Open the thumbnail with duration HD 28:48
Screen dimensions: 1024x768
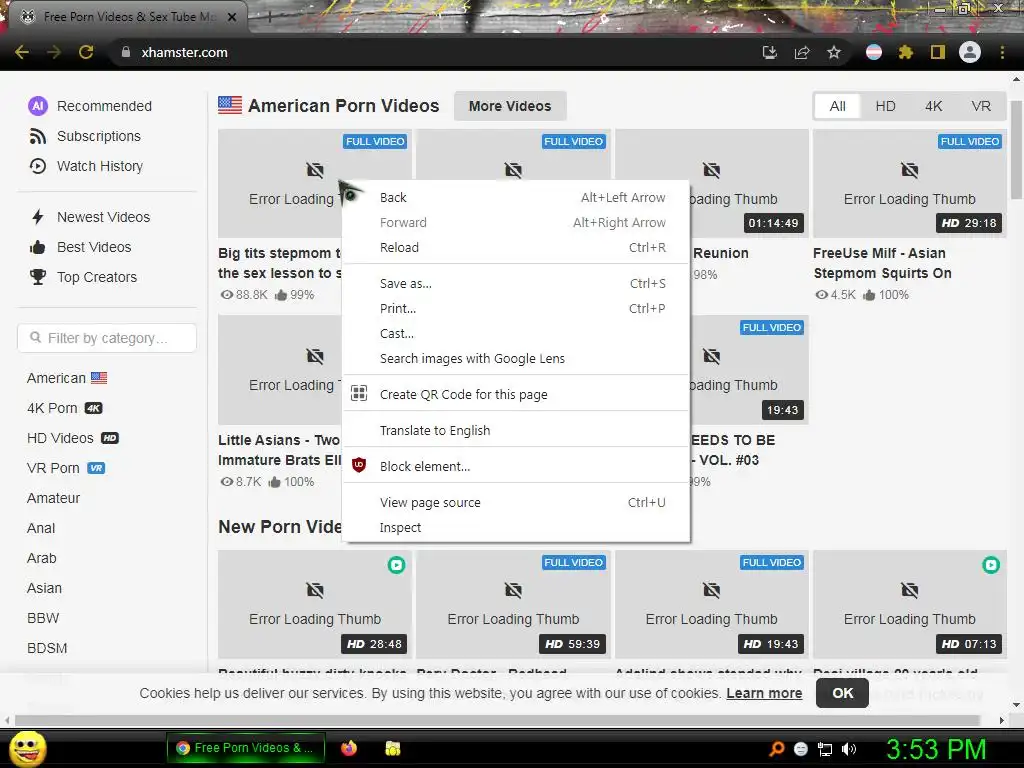coord(315,604)
